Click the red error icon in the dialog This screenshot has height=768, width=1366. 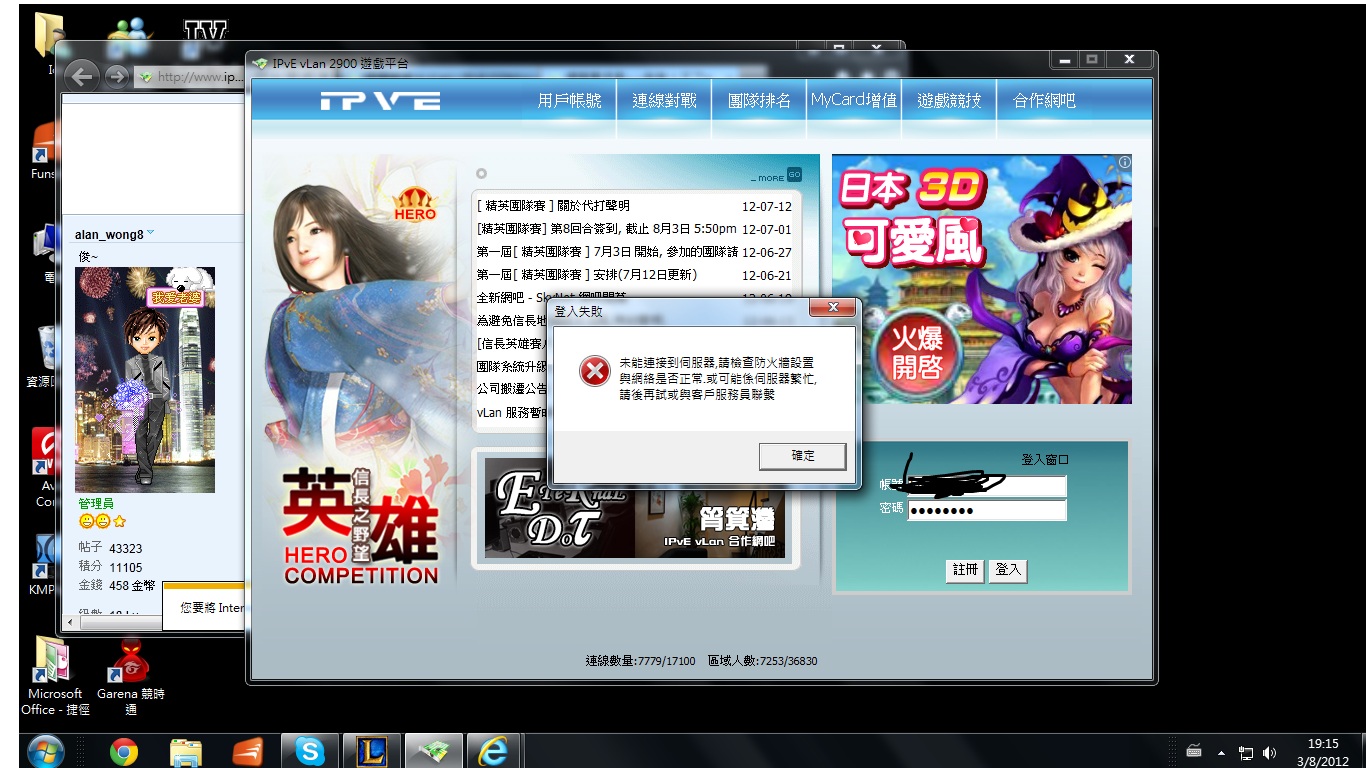pyautogui.click(x=594, y=373)
